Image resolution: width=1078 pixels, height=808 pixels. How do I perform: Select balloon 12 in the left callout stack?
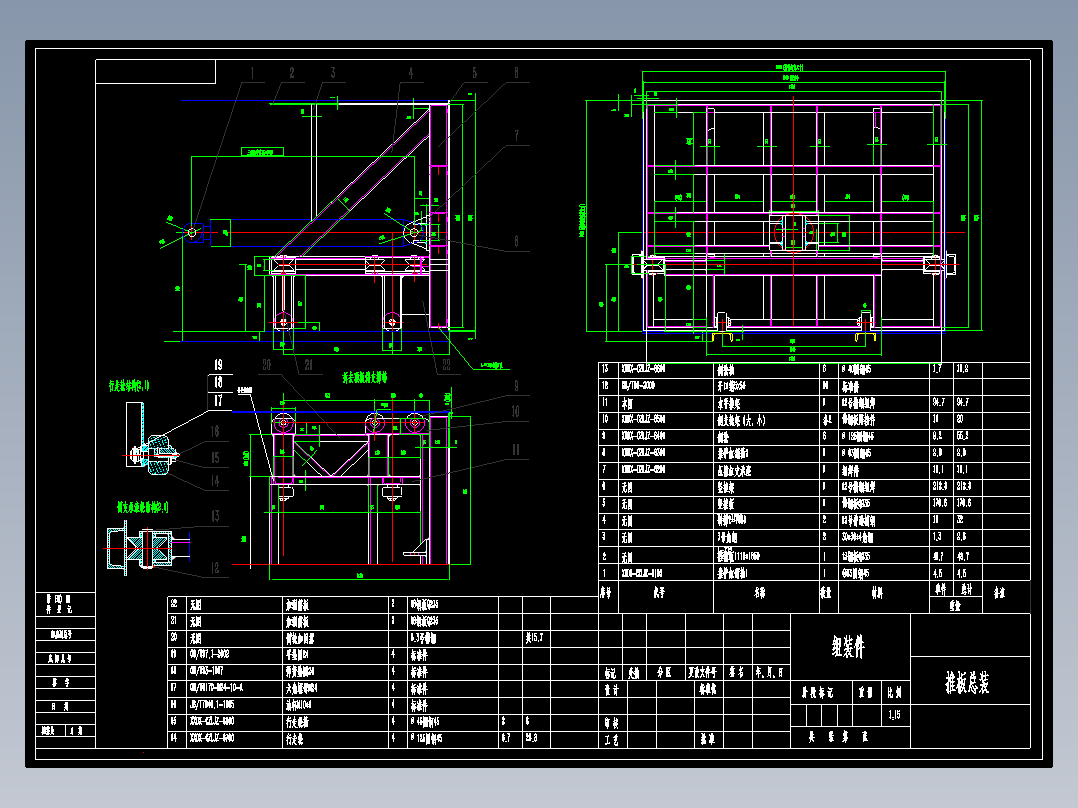216,565
